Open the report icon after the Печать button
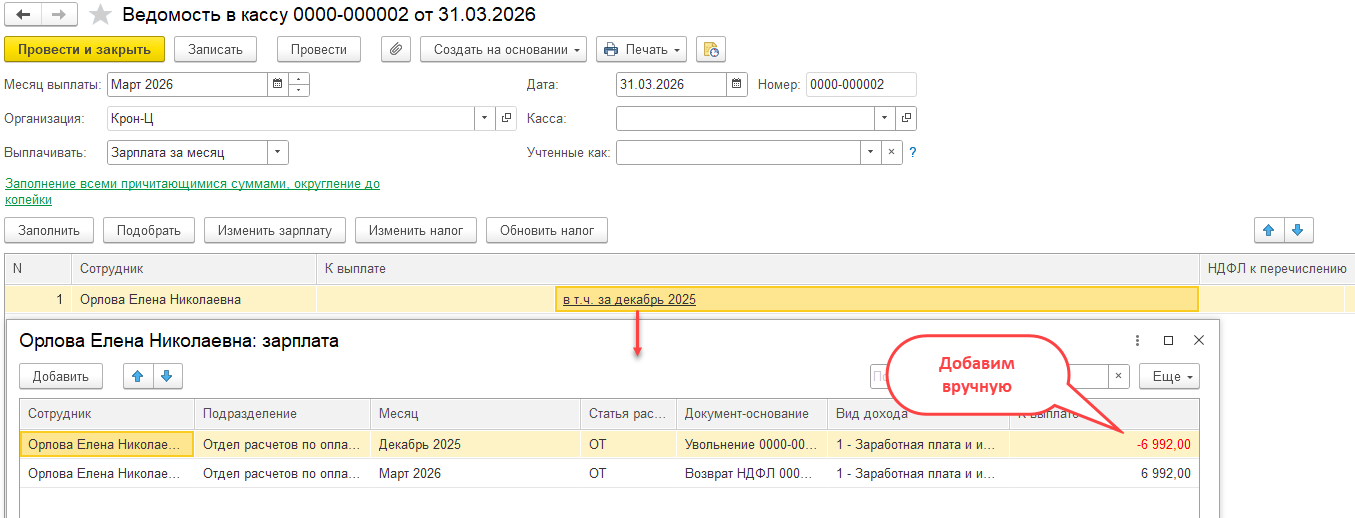This screenshot has width=1355, height=518. (711, 49)
